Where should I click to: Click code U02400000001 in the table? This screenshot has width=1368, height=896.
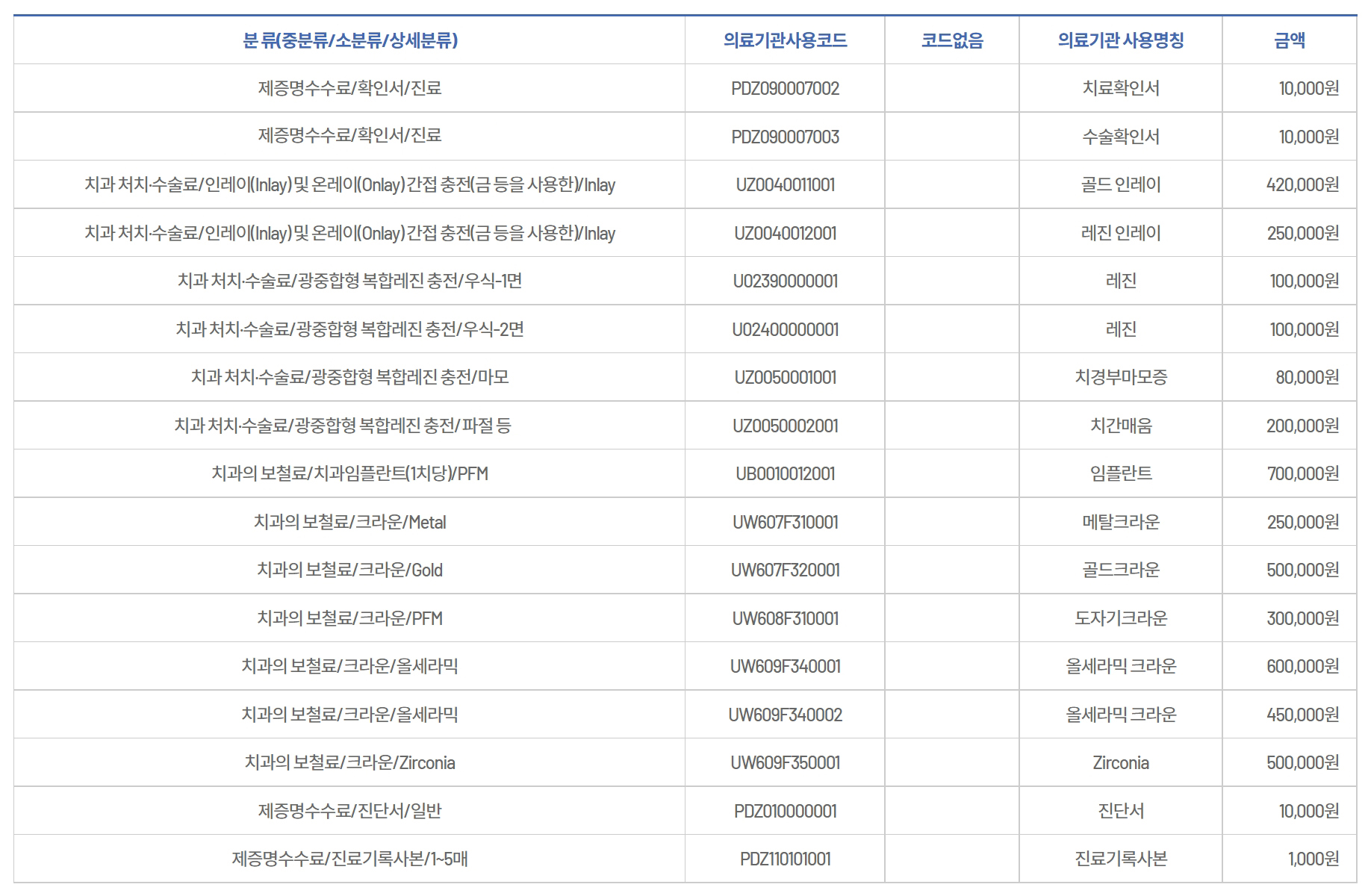pyautogui.click(x=785, y=330)
